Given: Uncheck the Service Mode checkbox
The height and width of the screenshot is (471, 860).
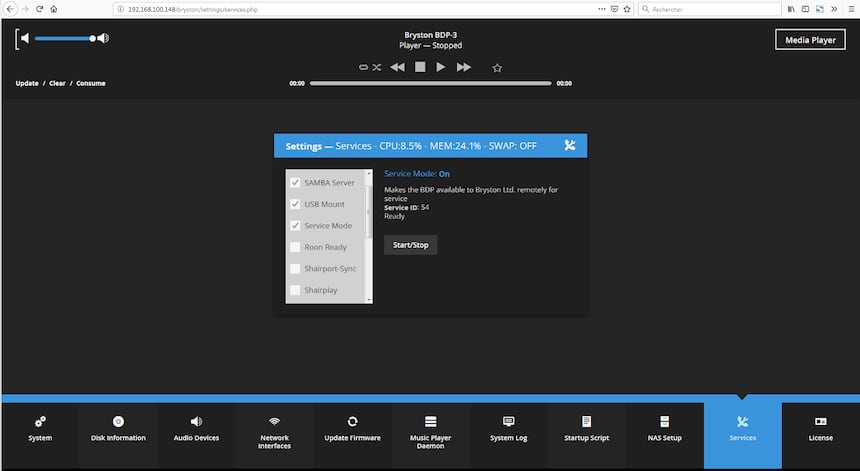Looking at the screenshot, I should pos(295,225).
